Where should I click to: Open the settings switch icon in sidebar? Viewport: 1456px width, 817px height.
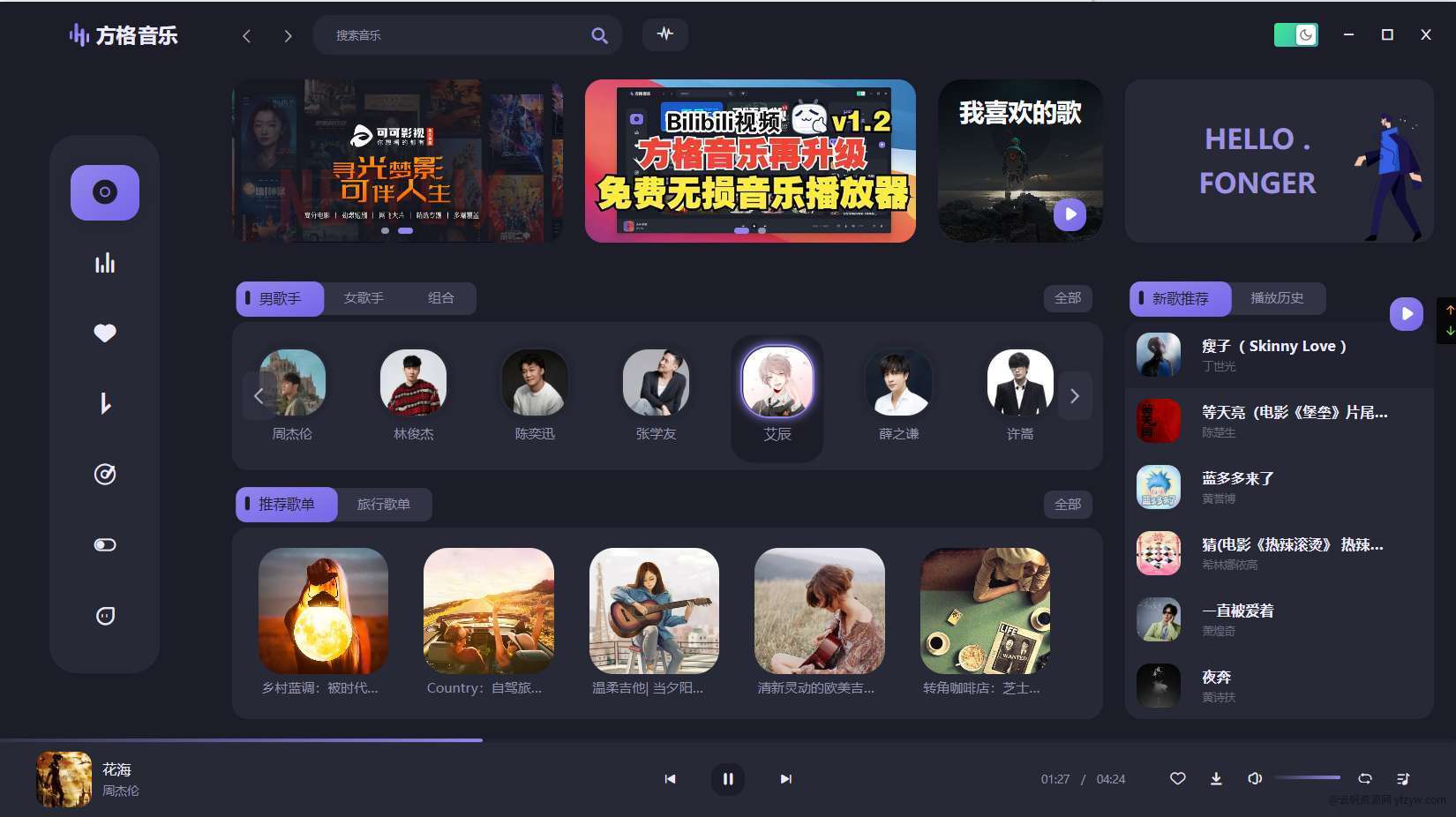[105, 544]
